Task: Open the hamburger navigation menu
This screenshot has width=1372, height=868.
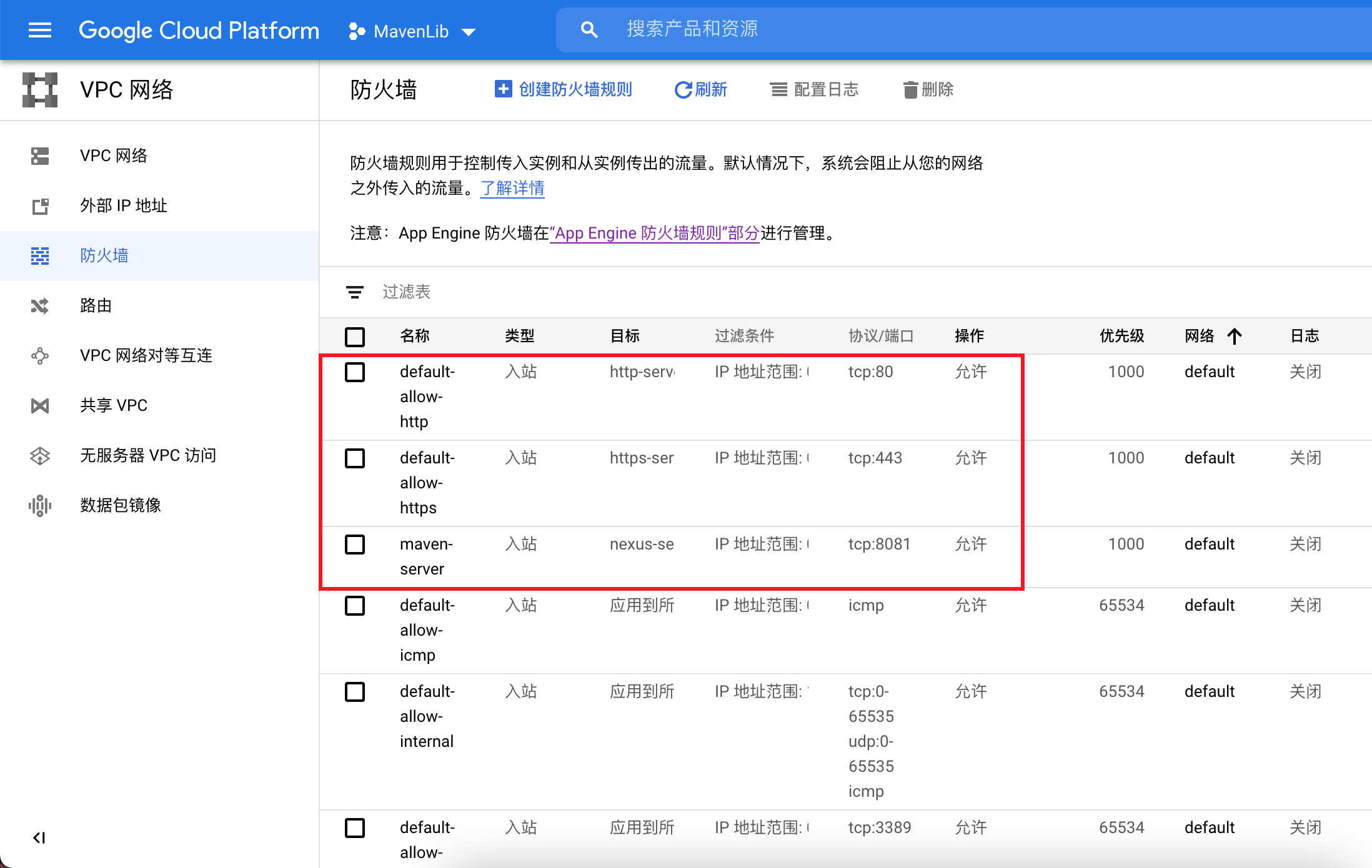Action: pyautogui.click(x=40, y=30)
